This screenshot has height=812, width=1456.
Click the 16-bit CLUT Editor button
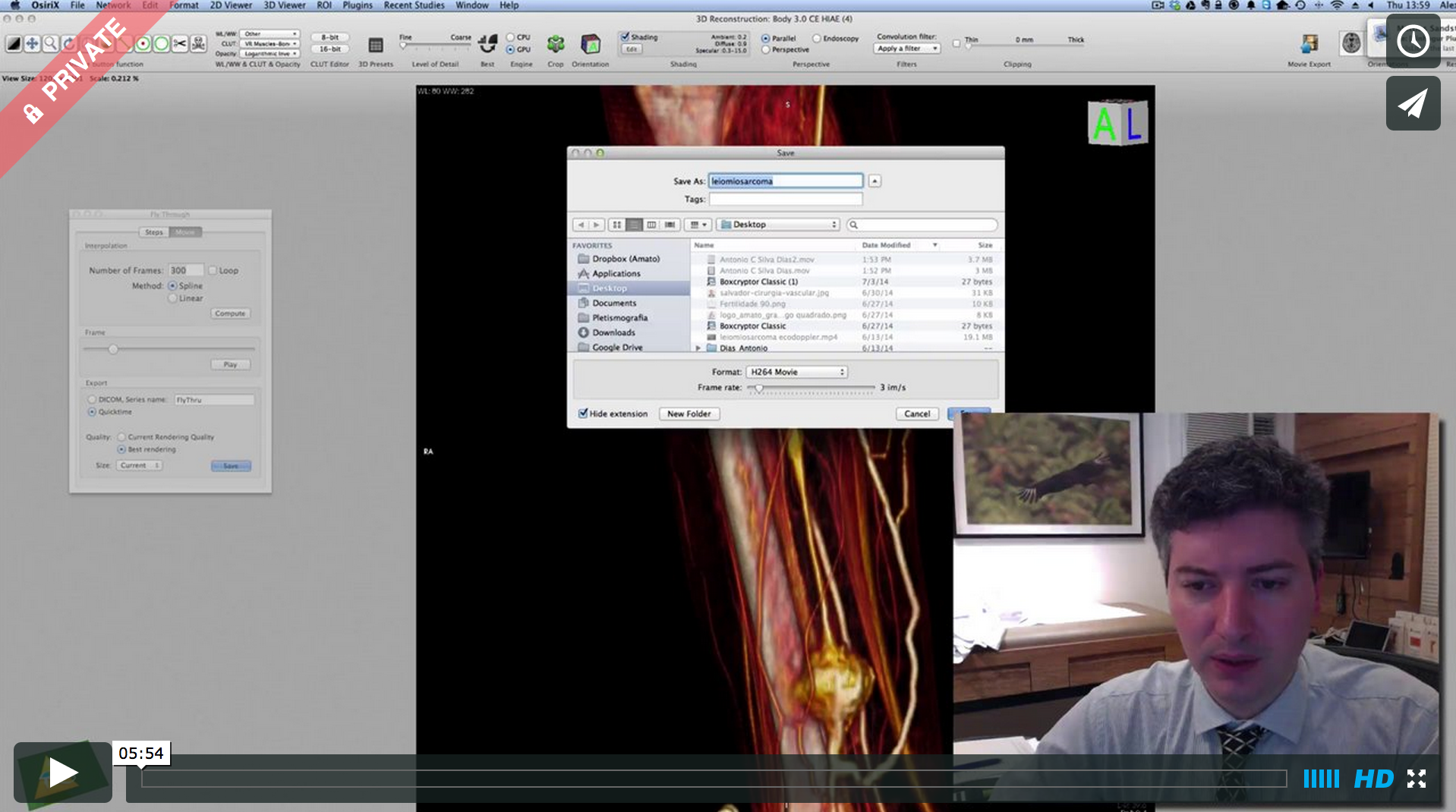tap(329, 49)
